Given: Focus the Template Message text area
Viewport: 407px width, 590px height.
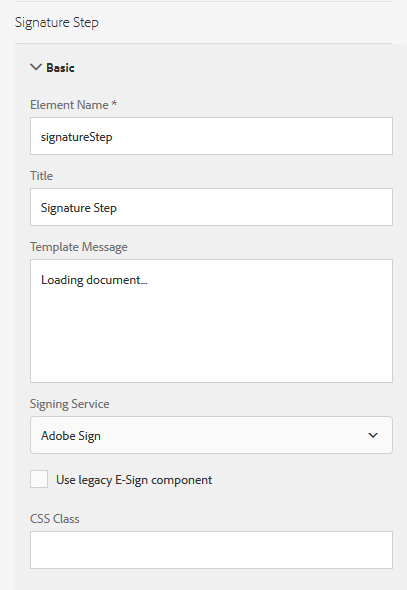Looking at the screenshot, I should pos(211,321).
